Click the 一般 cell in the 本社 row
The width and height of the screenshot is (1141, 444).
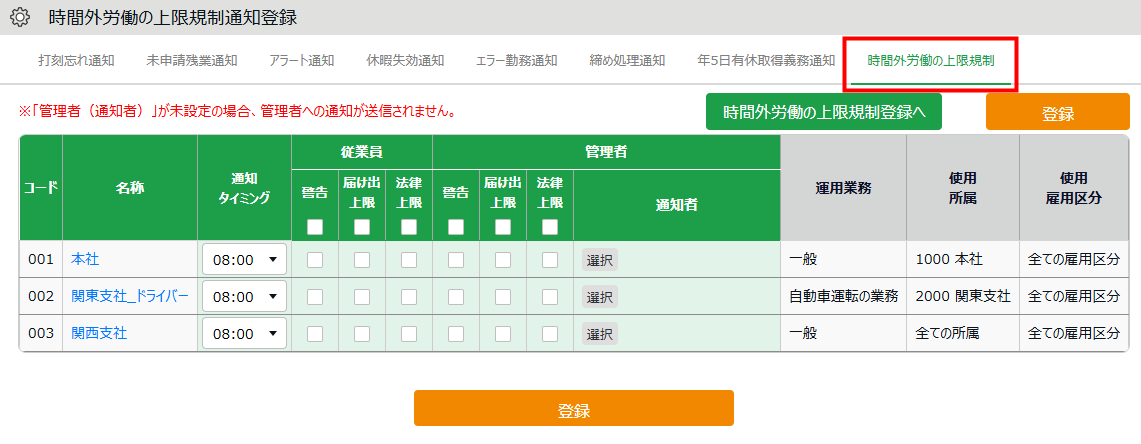tap(843, 259)
